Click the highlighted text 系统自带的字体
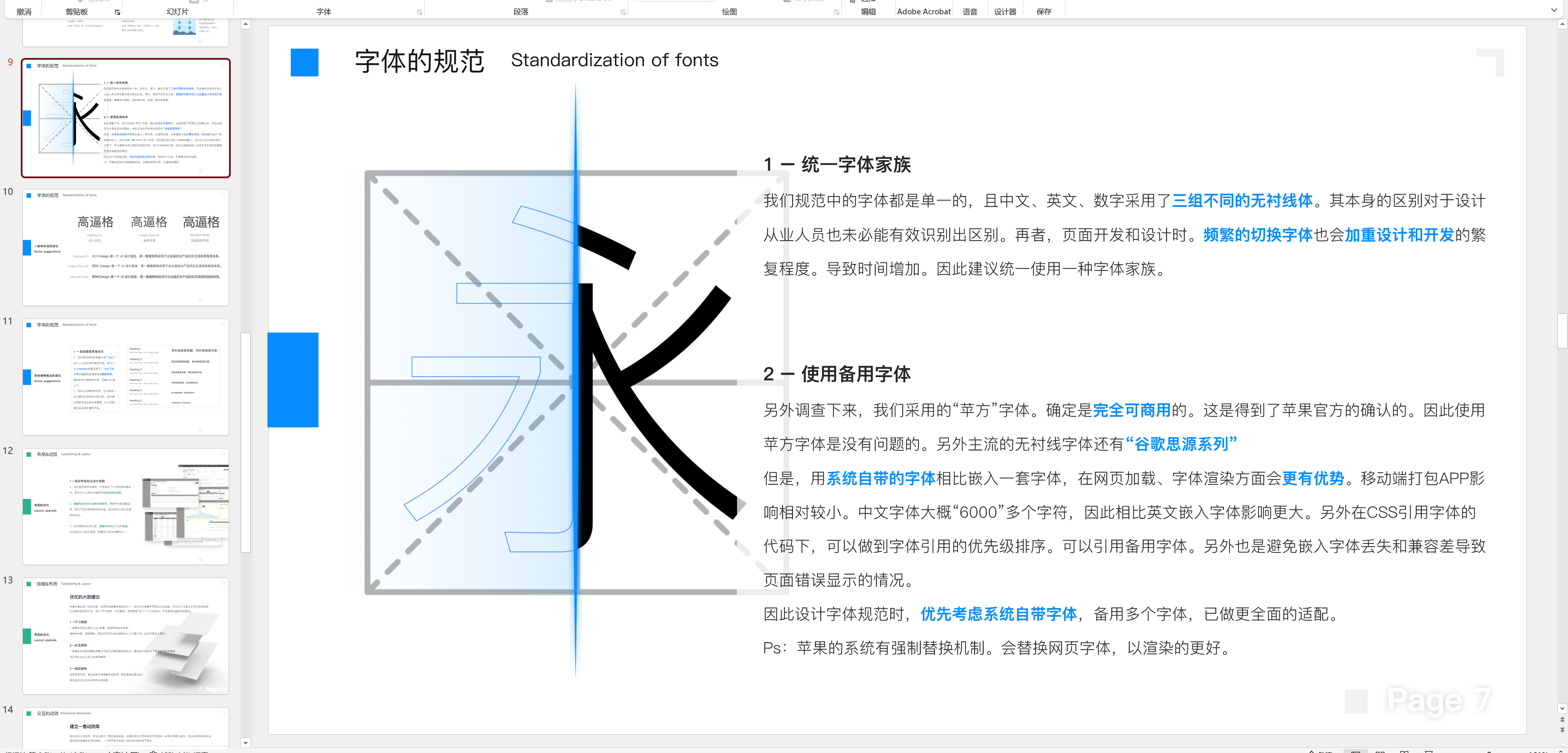1568x753 pixels. point(881,478)
